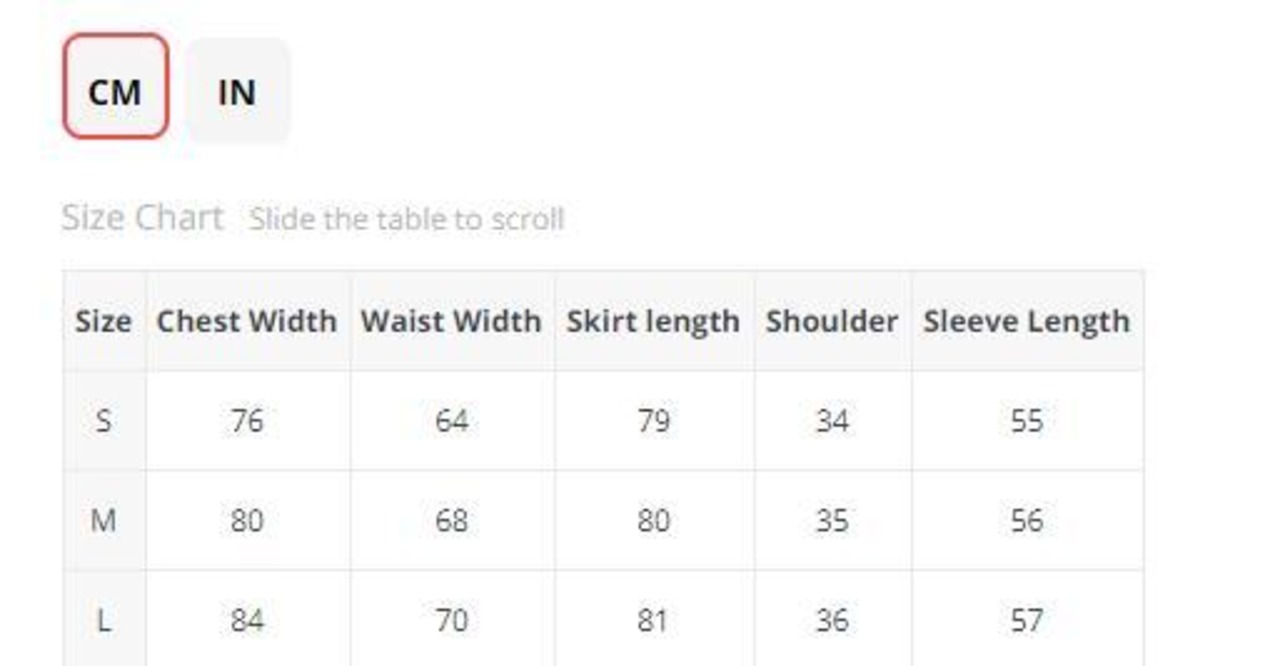Click the Chest Width column header
The width and height of the screenshot is (1280, 666).
pos(247,321)
